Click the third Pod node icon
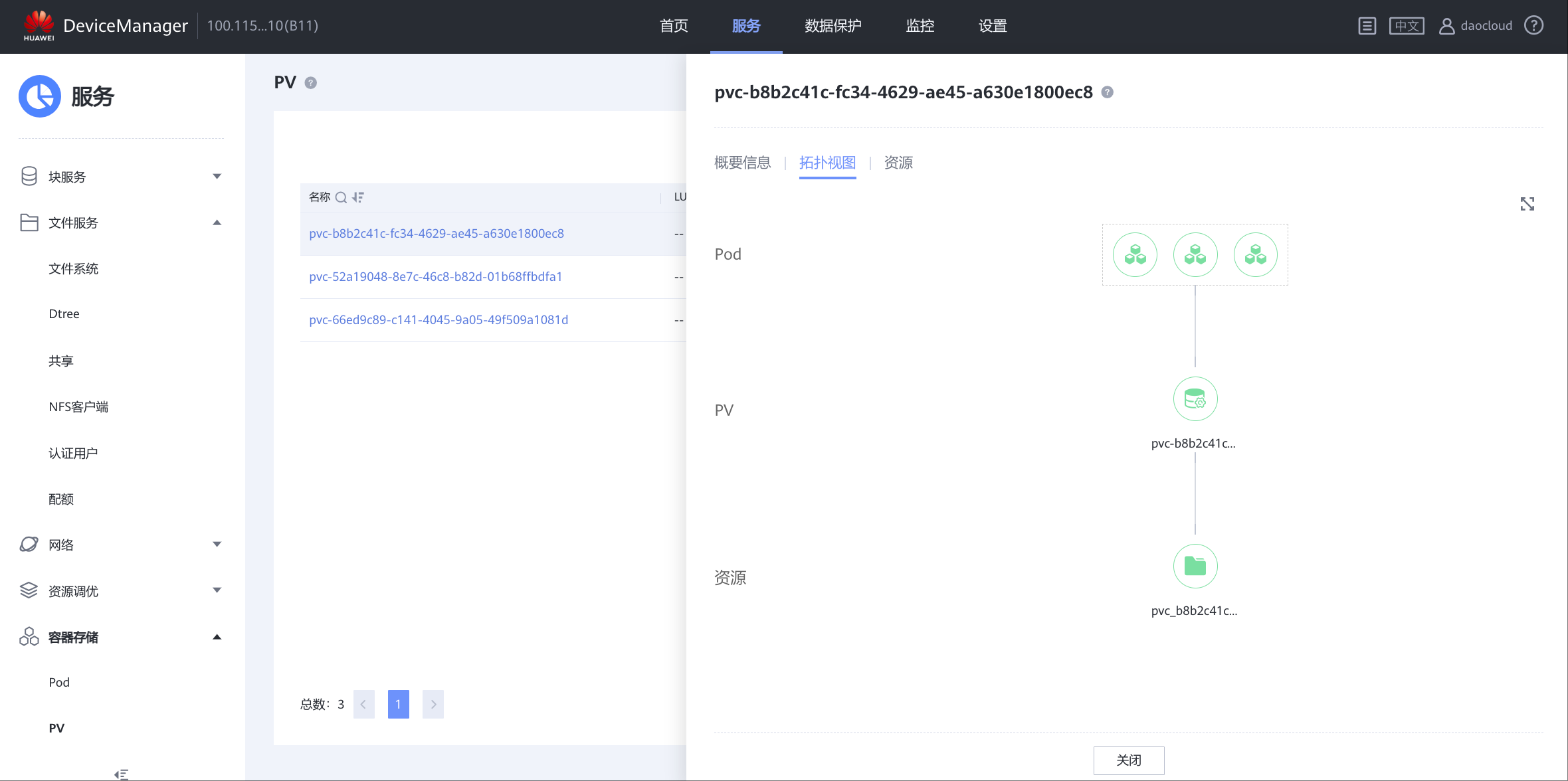Screen dimensions: 1568x781 click(x=1255, y=254)
